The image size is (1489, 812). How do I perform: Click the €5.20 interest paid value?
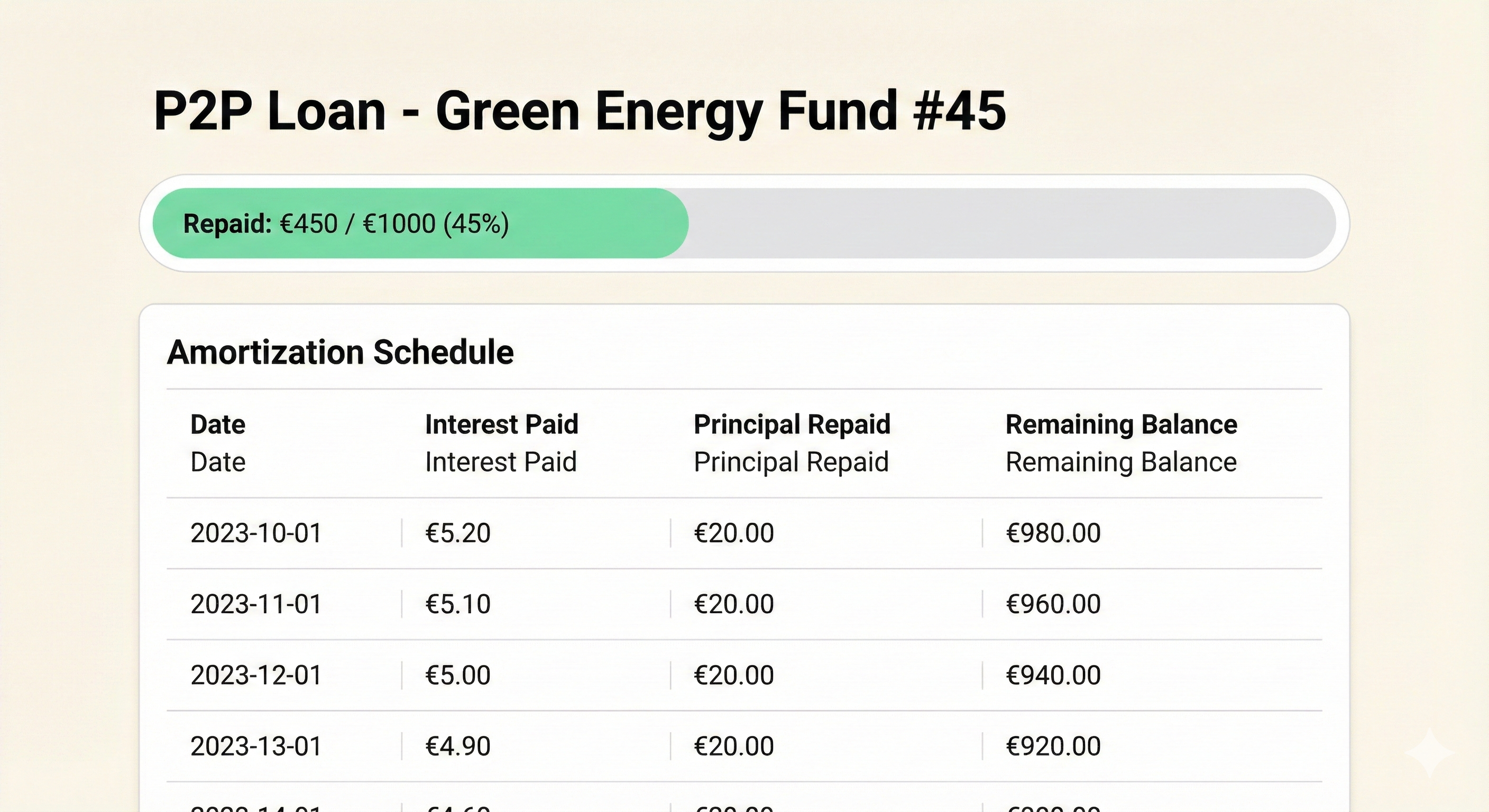click(x=458, y=533)
